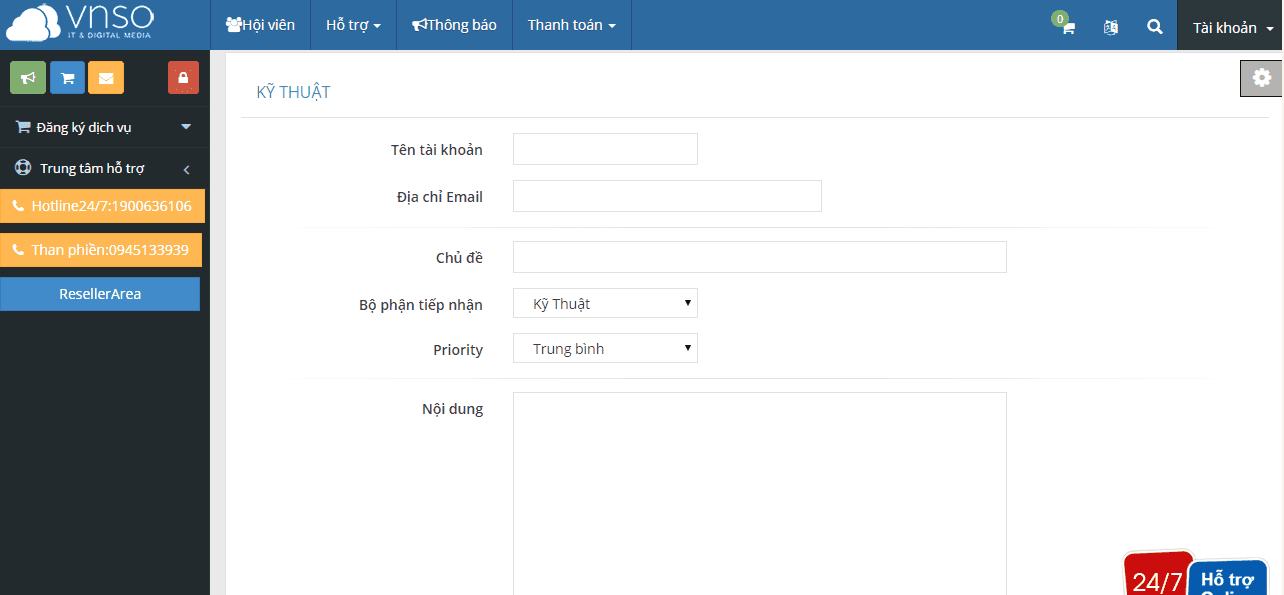The image size is (1284, 595).
Task: Click the VNSO logo
Action: (x=81, y=23)
